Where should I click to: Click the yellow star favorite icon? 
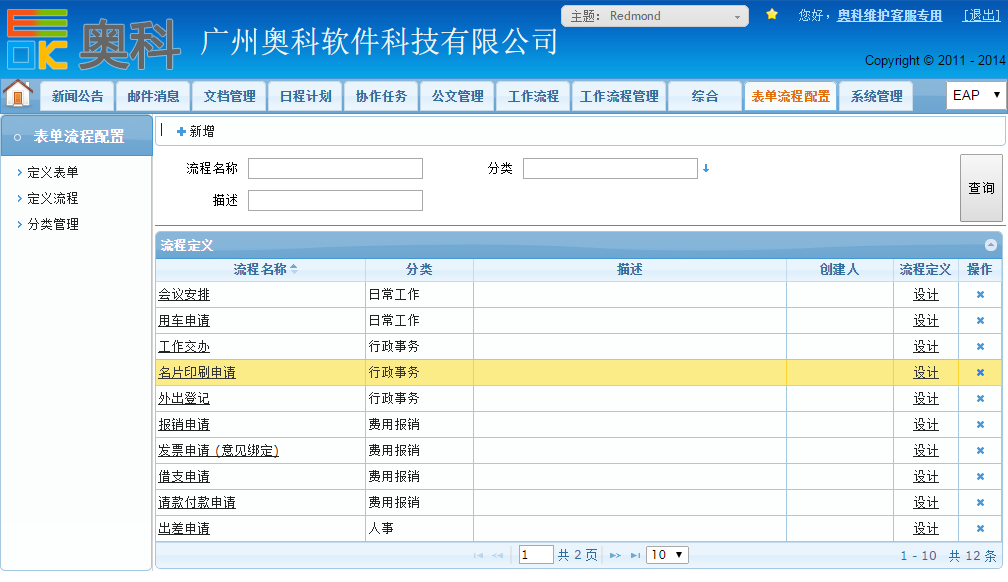click(772, 15)
